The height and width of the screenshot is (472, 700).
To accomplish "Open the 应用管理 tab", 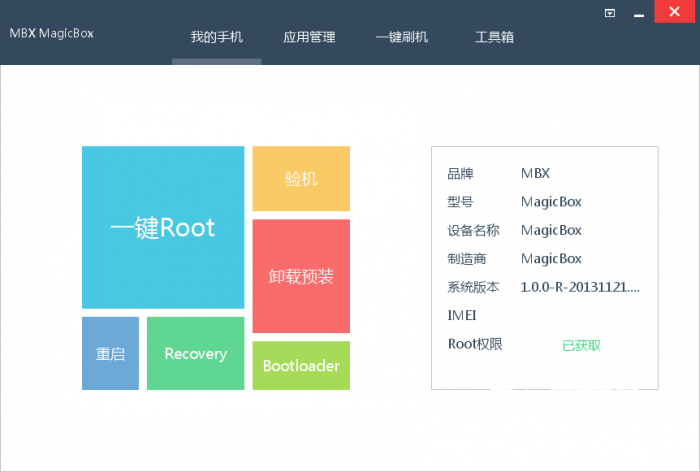I will pos(309,37).
